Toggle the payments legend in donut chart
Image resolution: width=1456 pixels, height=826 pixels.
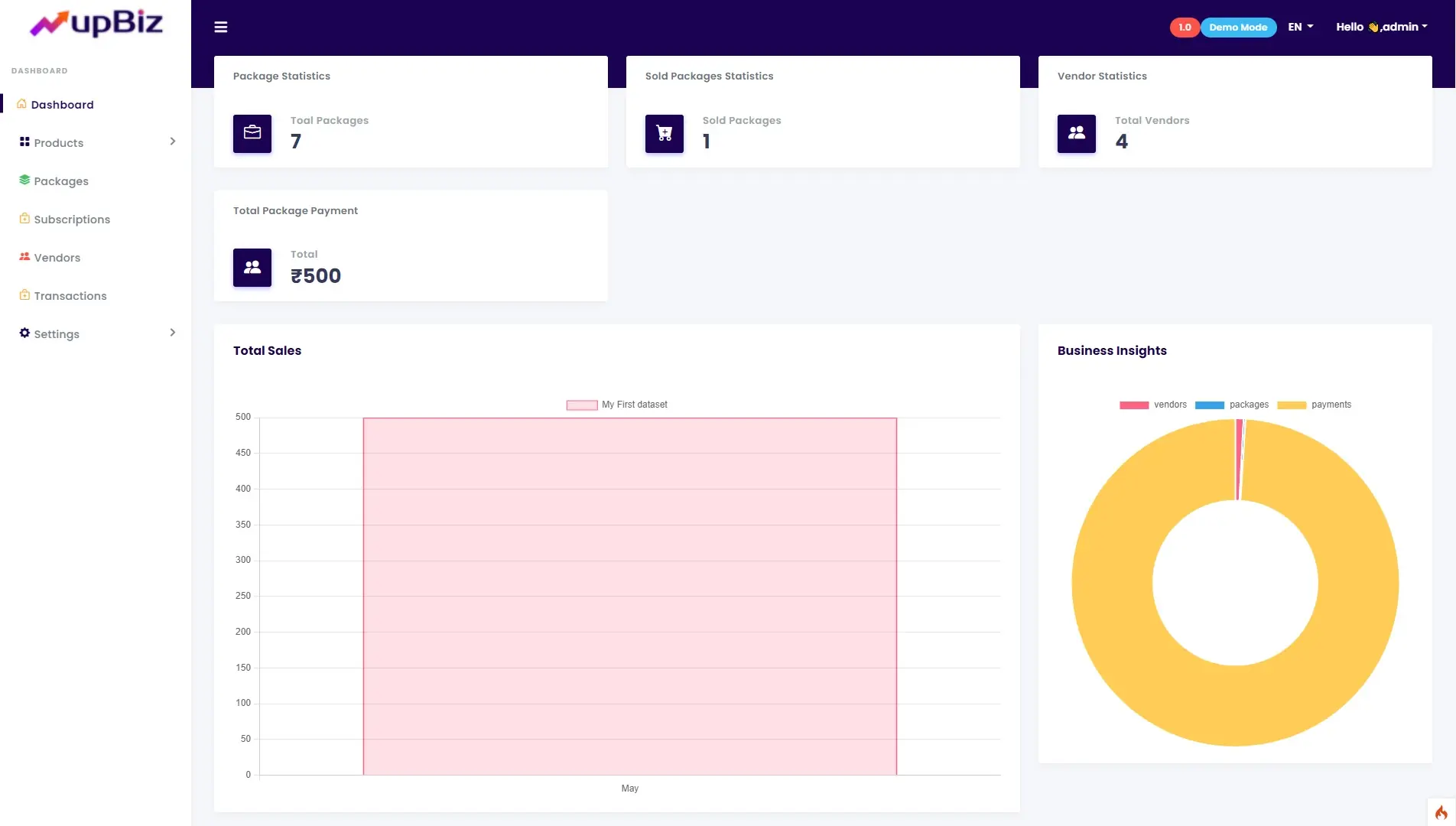coord(1314,405)
